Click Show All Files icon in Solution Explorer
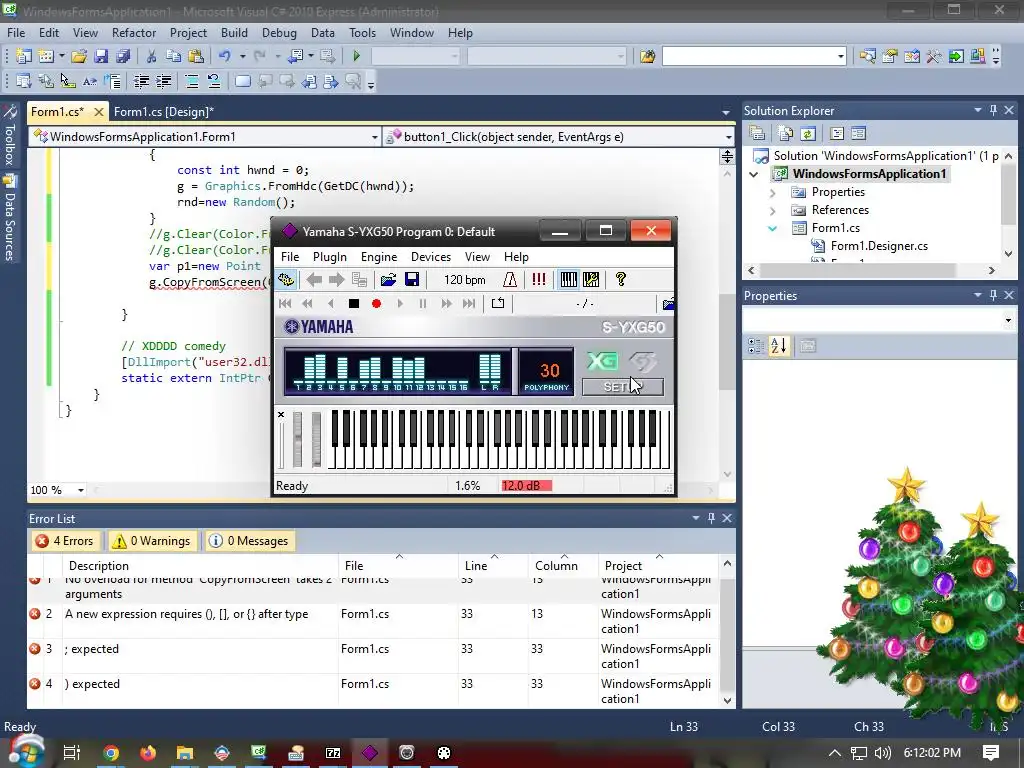 [x=786, y=133]
